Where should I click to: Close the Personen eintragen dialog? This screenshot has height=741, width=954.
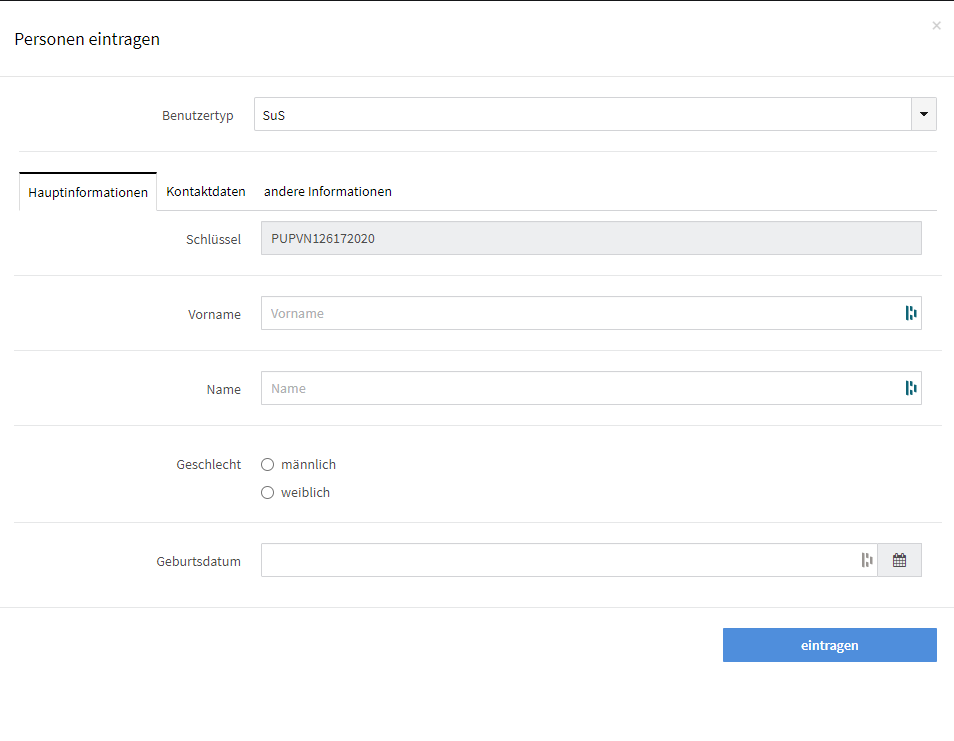coord(936,26)
